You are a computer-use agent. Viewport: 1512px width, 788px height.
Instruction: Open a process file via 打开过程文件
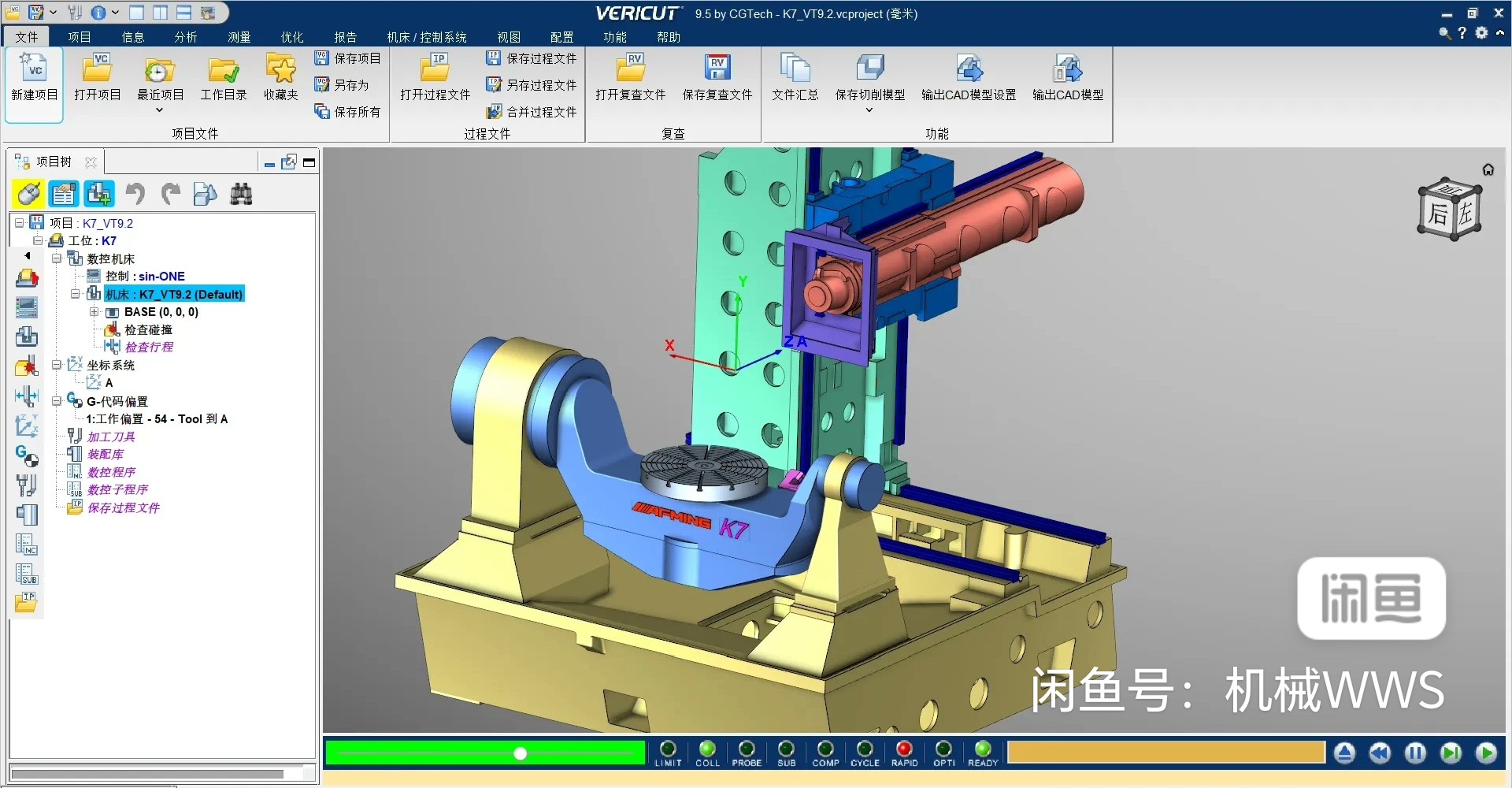[x=434, y=79]
